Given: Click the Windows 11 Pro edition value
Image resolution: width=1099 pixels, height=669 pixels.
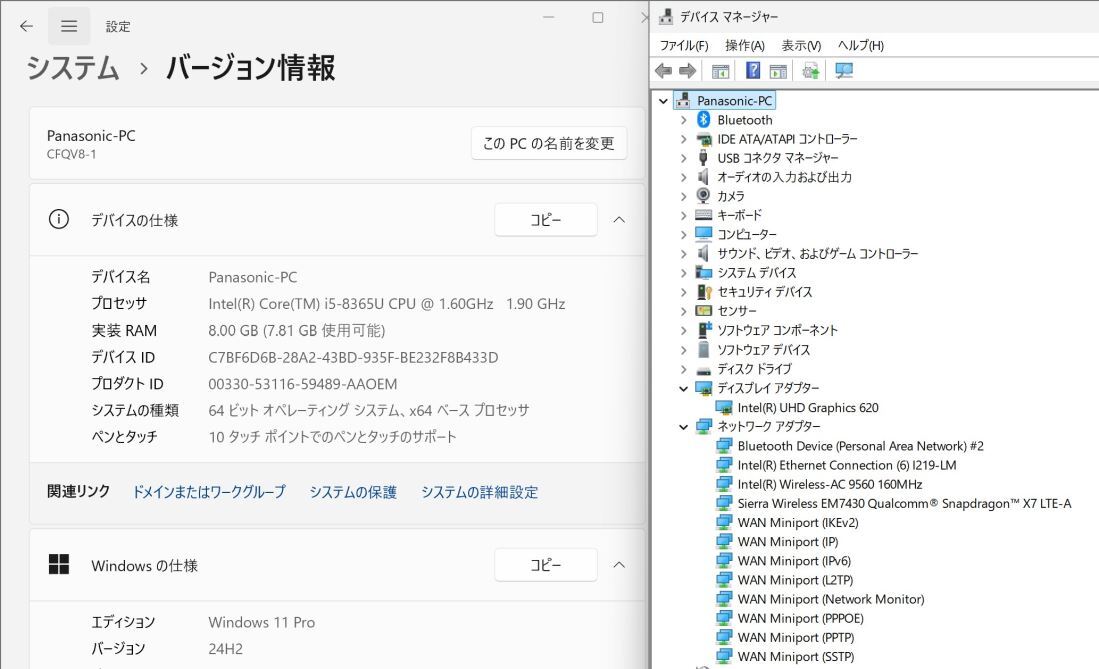Looking at the screenshot, I should click(x=261, y=622).
